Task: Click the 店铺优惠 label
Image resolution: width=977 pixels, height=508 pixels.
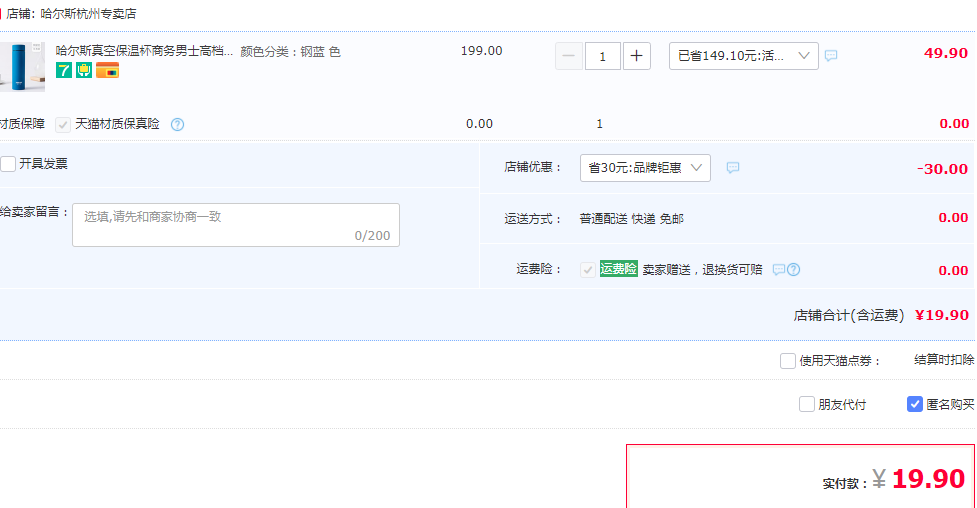Action: click(x=533, y=167)
